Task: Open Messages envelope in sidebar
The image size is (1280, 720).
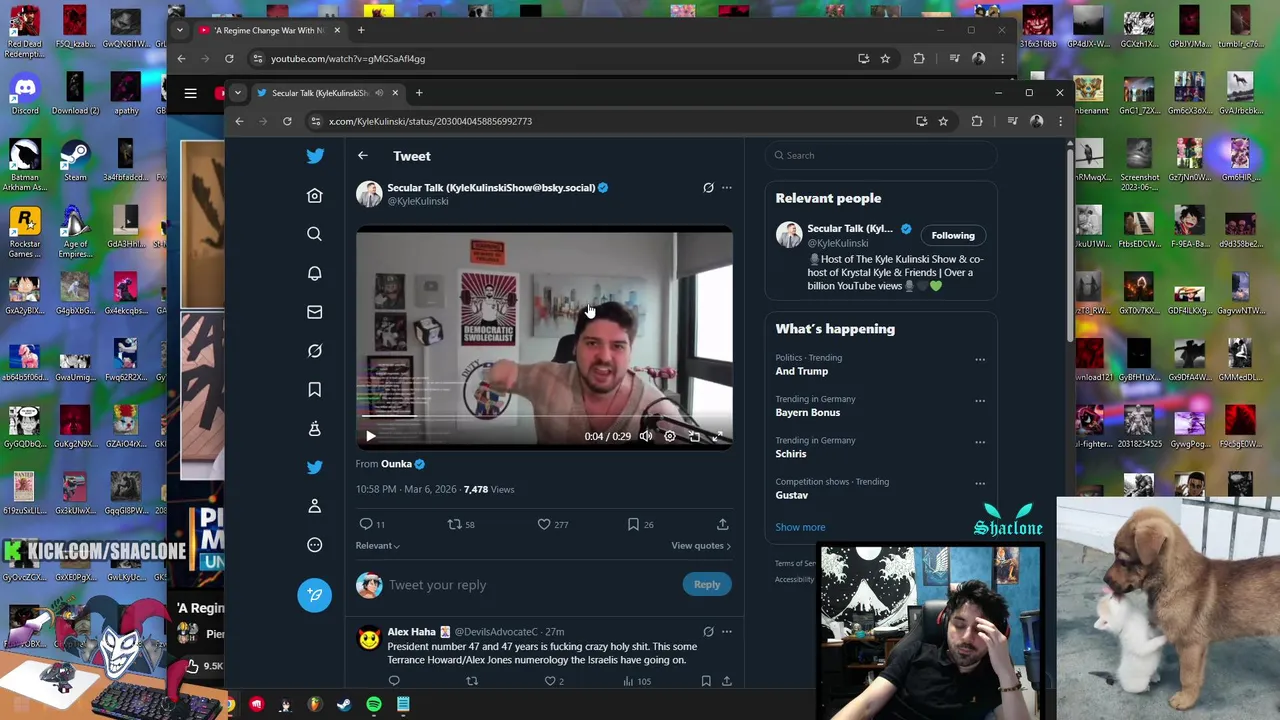Action: [x=315, y=312]
